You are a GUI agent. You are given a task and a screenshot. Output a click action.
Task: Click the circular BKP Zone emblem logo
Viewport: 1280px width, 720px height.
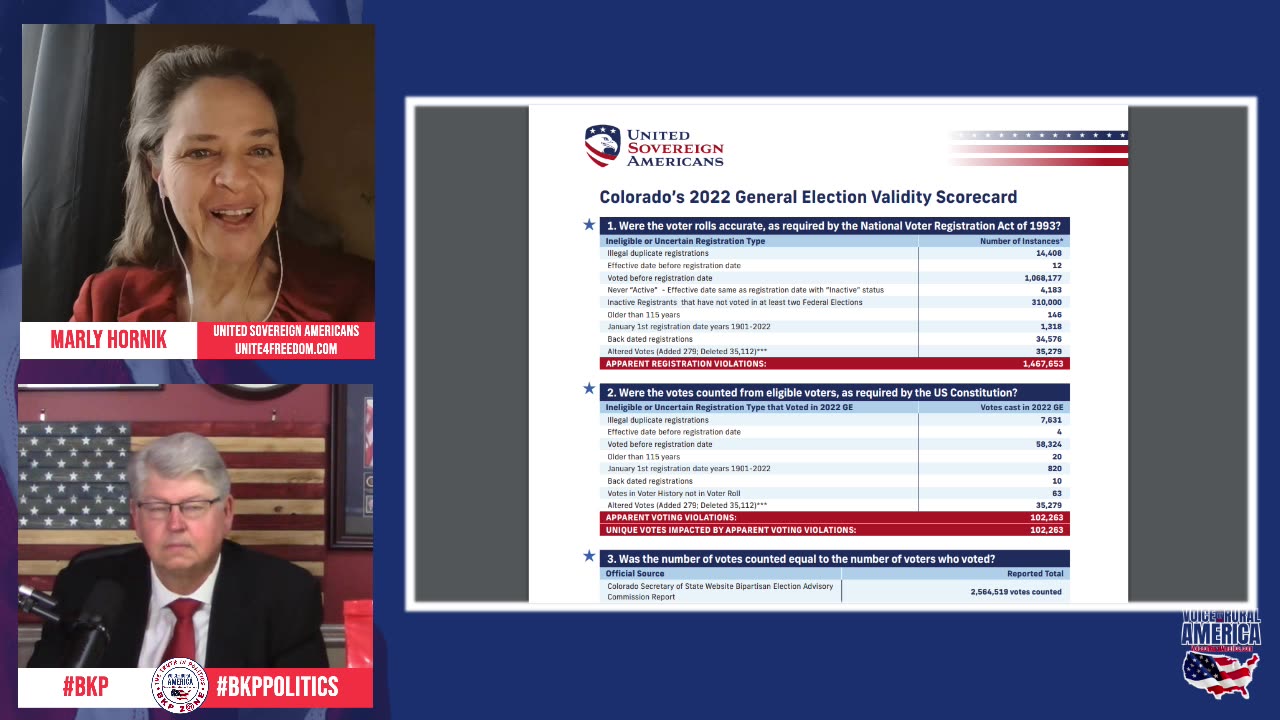pos(179,686)
